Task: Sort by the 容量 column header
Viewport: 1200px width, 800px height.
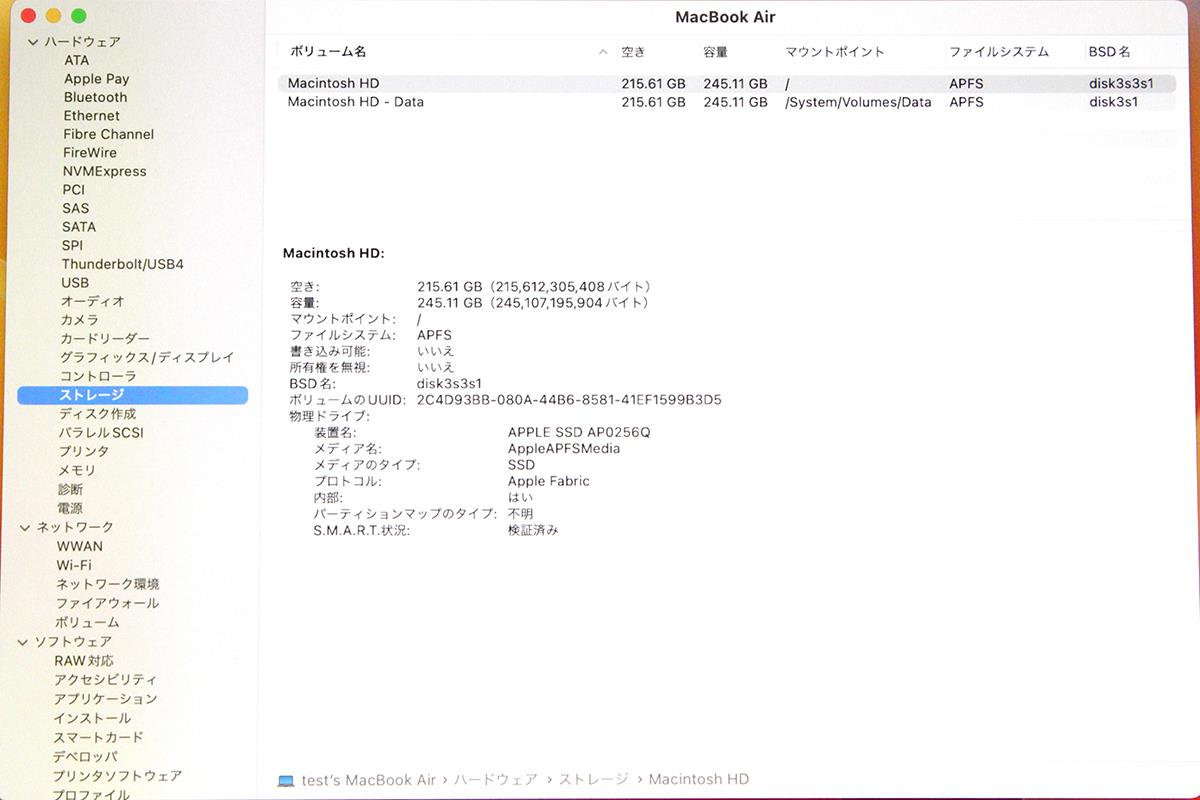Action: (x=716, y=52)
